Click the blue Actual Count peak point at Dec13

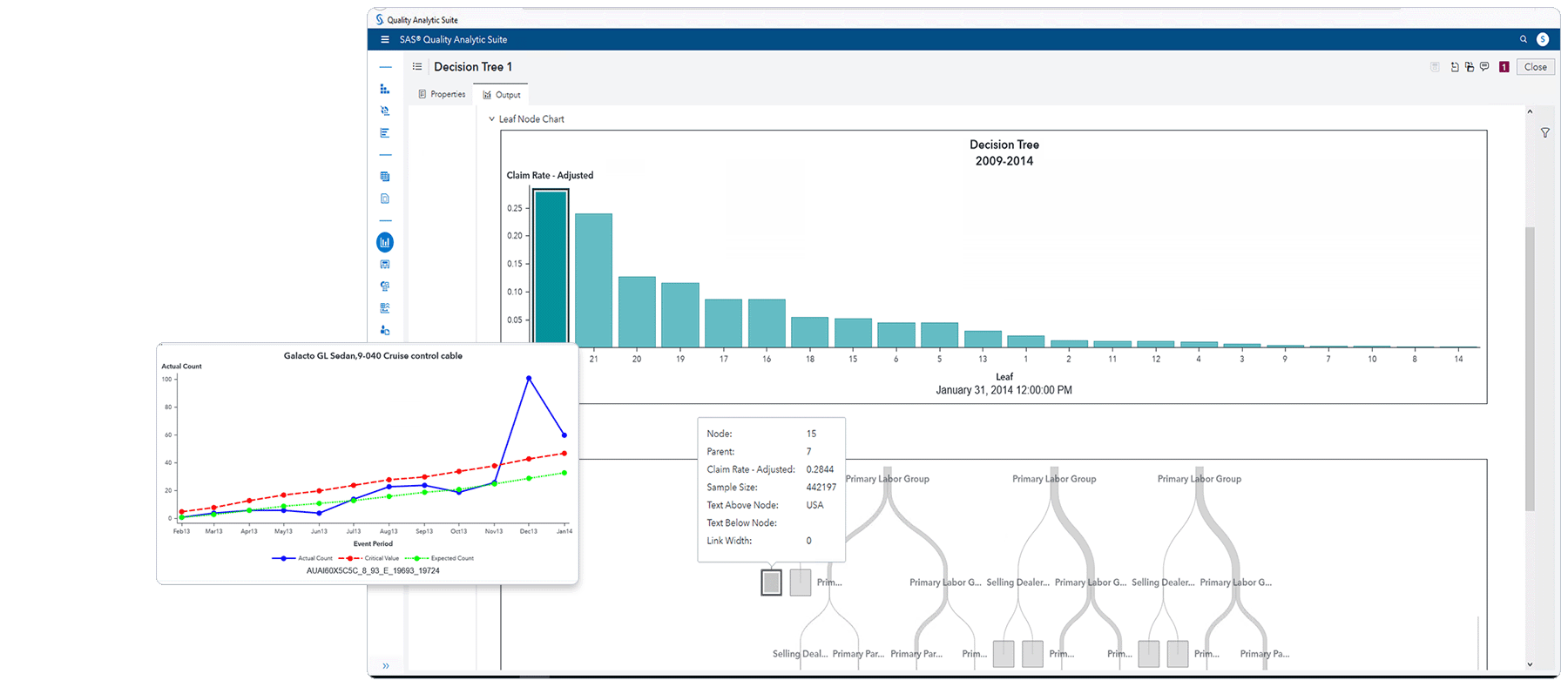tap(529, 378)
